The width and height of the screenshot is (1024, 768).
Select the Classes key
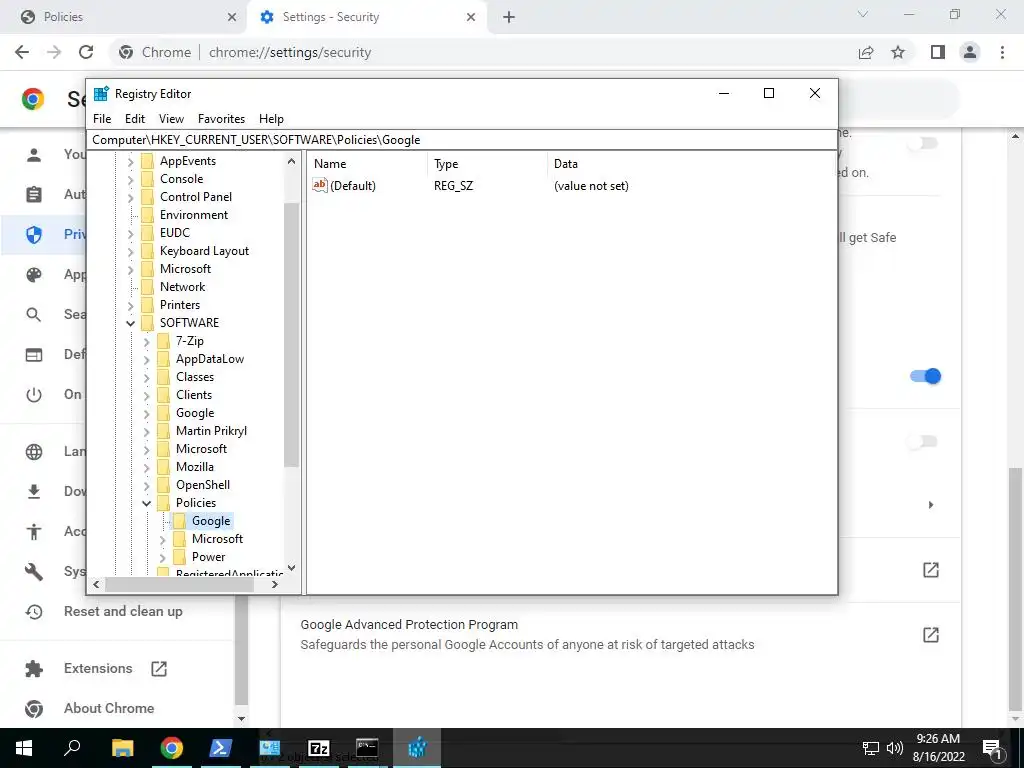[195, 377]
